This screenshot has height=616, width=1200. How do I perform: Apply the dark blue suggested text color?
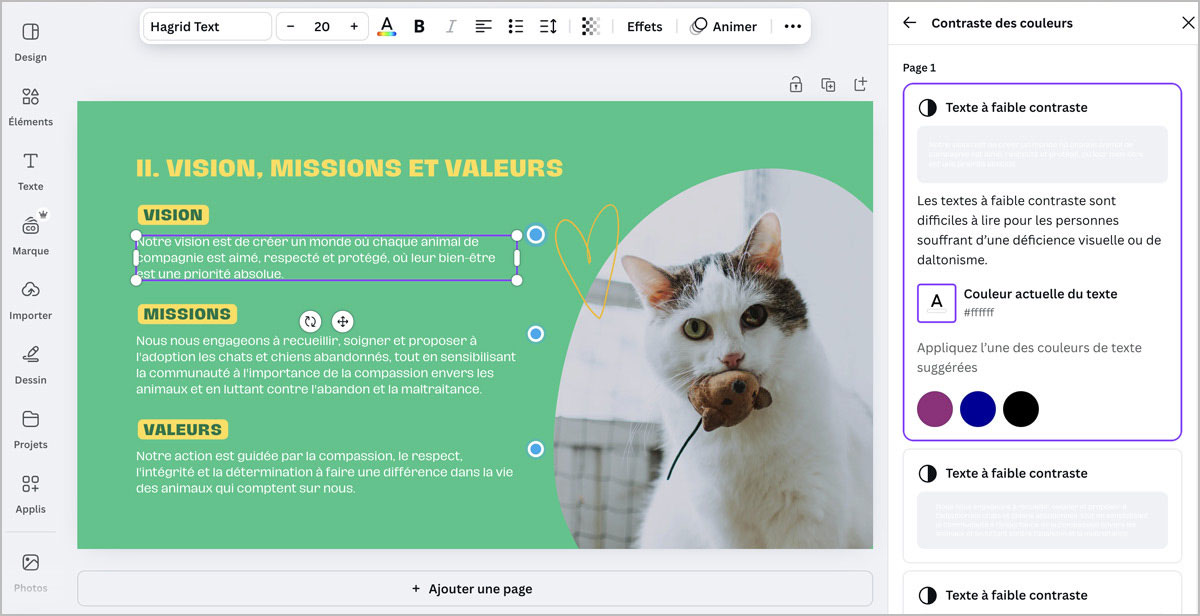point(978,409)
